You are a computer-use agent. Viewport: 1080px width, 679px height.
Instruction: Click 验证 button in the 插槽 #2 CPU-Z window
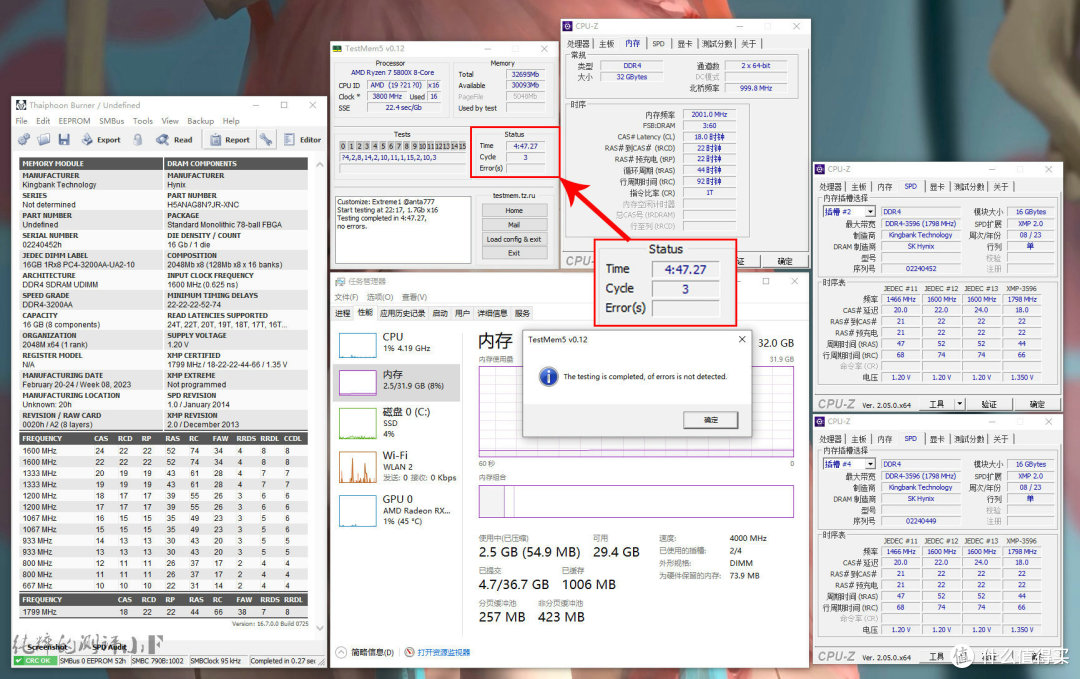989,404
